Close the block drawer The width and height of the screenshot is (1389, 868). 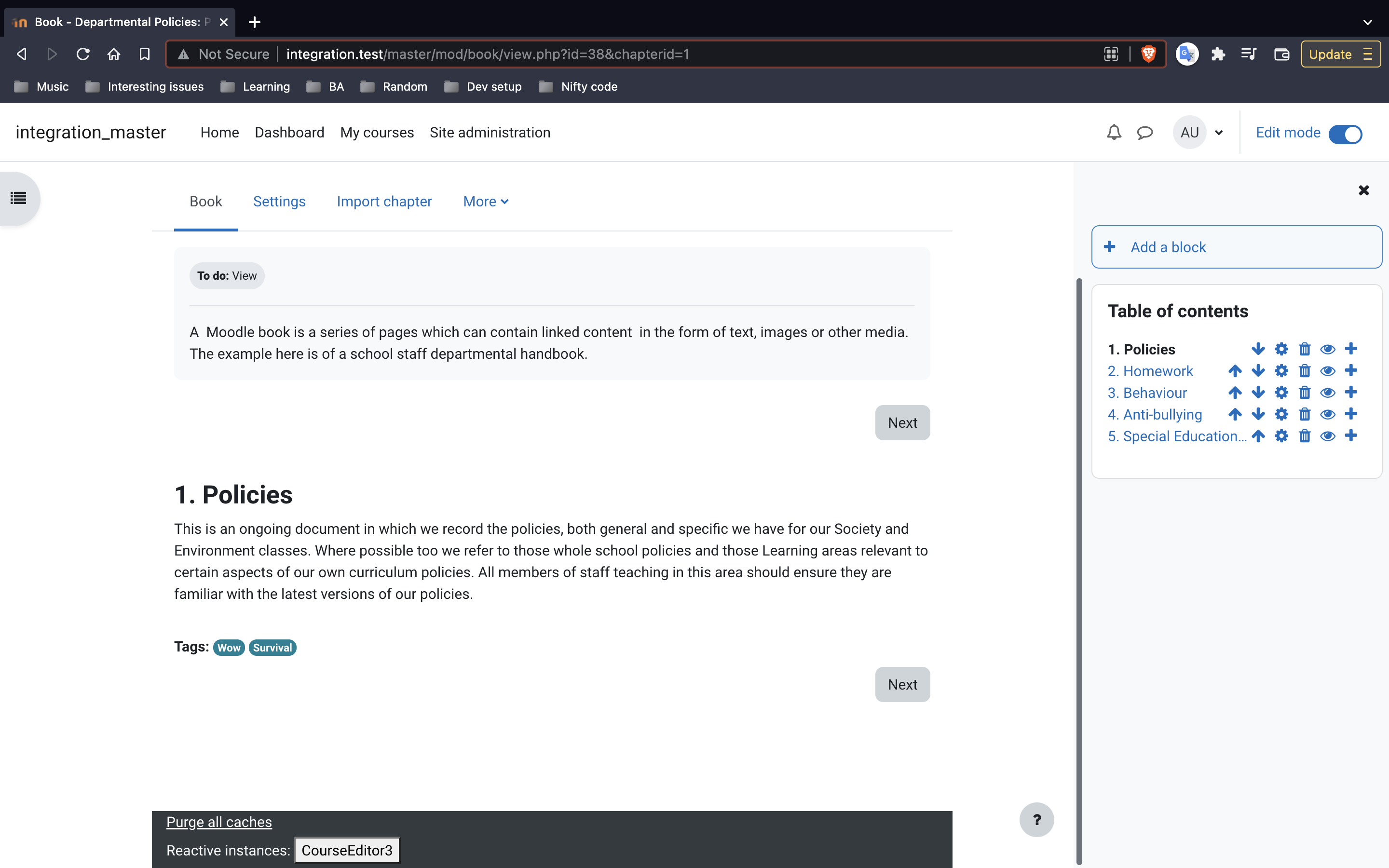point(1364,190)
